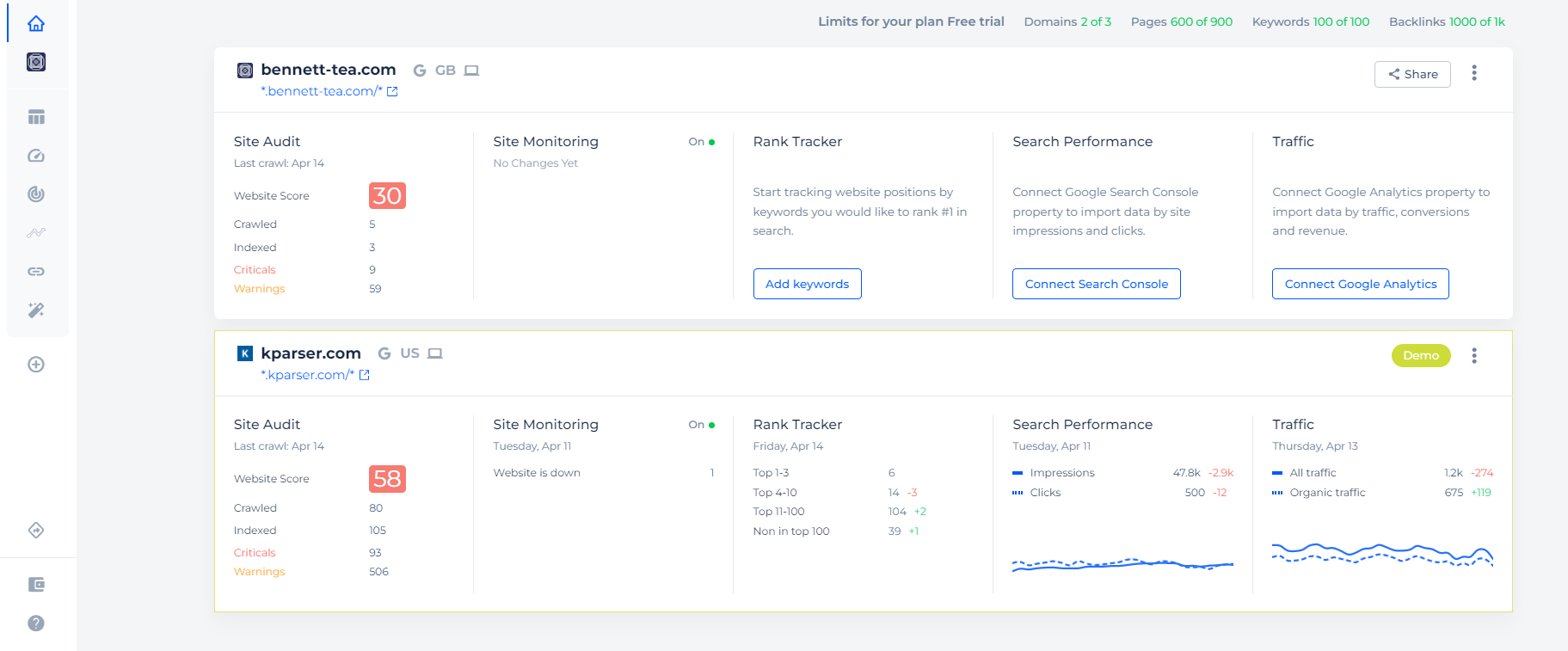The height and width of the screenshot is (651, 1568).
Task: Open Rank Tracker heading for kparser.com
Action: (797, 425)
